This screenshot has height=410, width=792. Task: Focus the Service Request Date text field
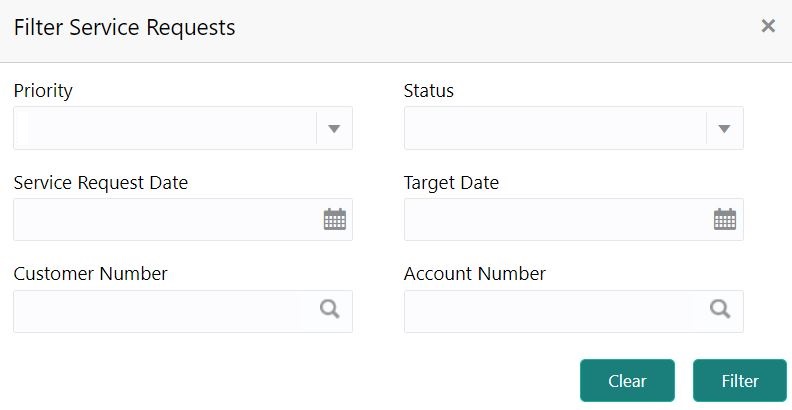(x=165, y=219)
